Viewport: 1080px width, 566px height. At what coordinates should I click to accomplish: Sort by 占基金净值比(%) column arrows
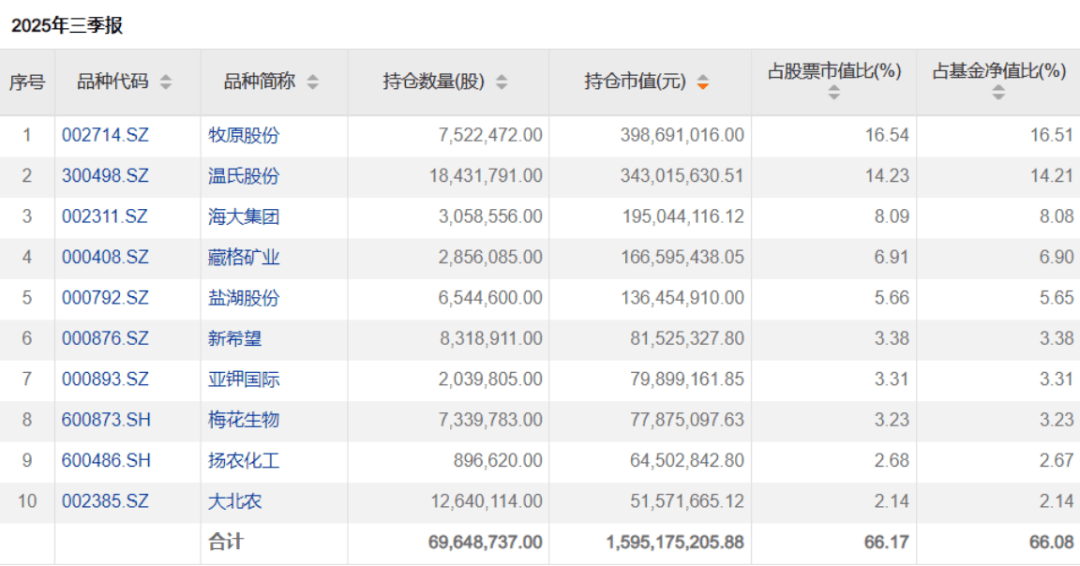pyautogui.click(x=999, y=92)
